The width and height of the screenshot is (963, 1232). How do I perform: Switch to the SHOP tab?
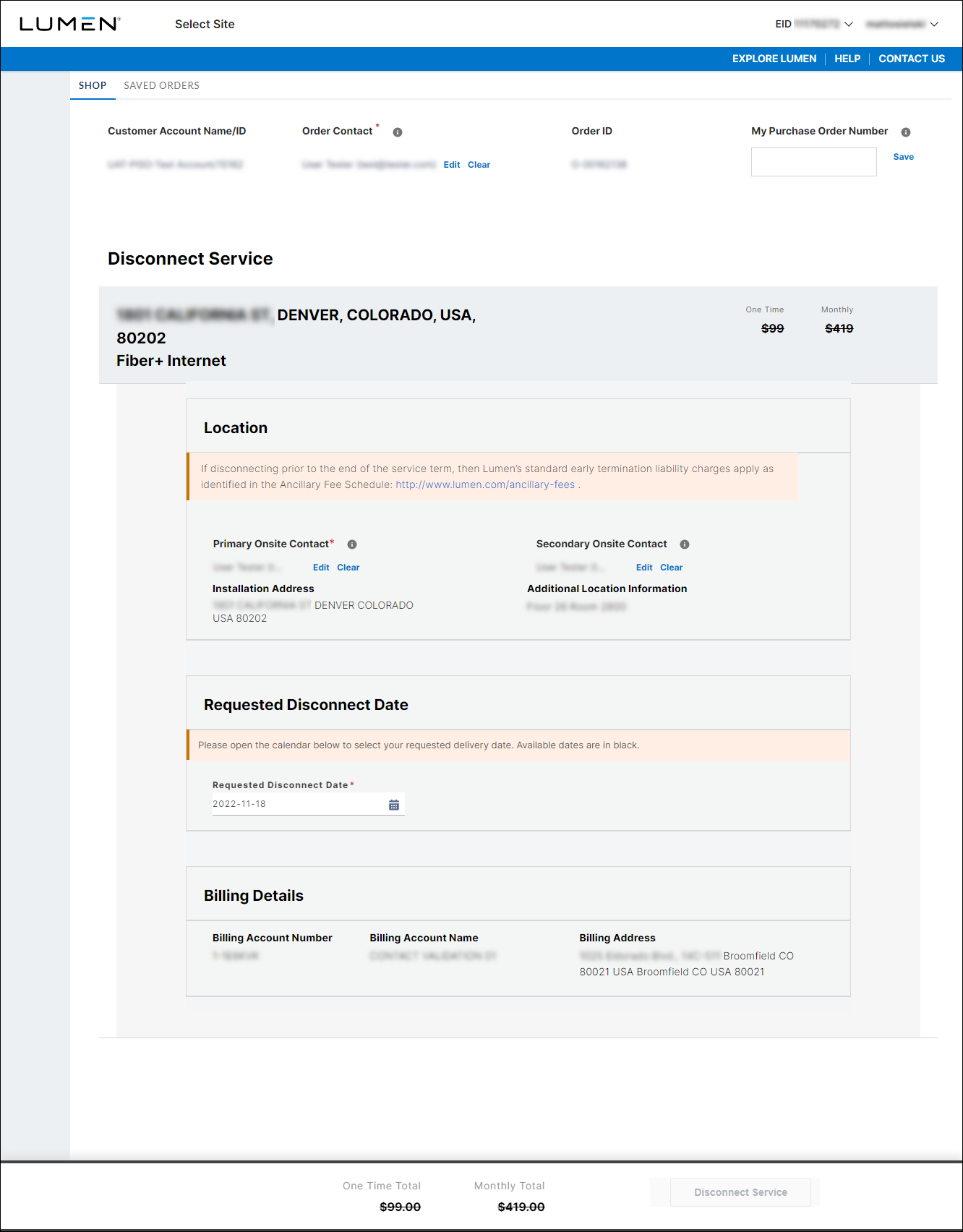pyautogui.click(x=93, y=85)
